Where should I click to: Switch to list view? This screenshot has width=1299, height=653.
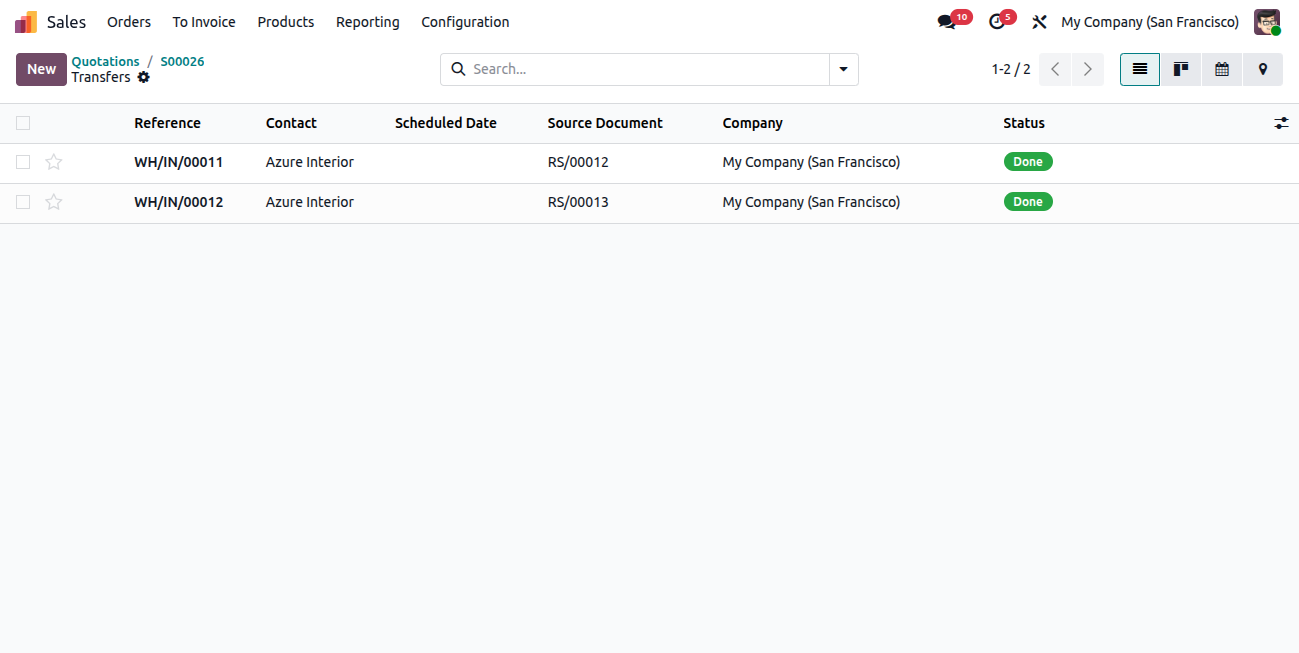click(1140, 69)
